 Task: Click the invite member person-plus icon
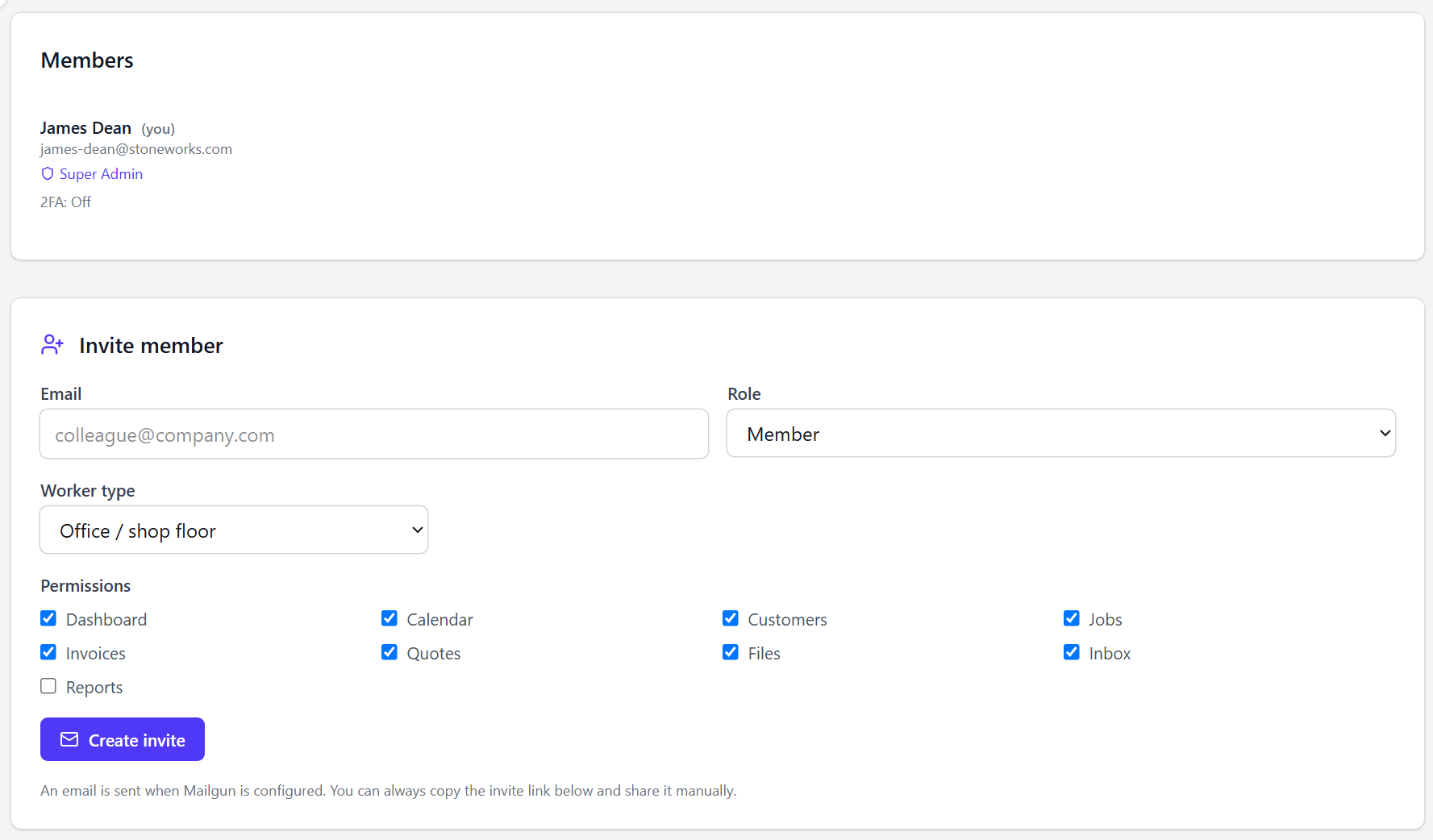(x=52, y=345)
